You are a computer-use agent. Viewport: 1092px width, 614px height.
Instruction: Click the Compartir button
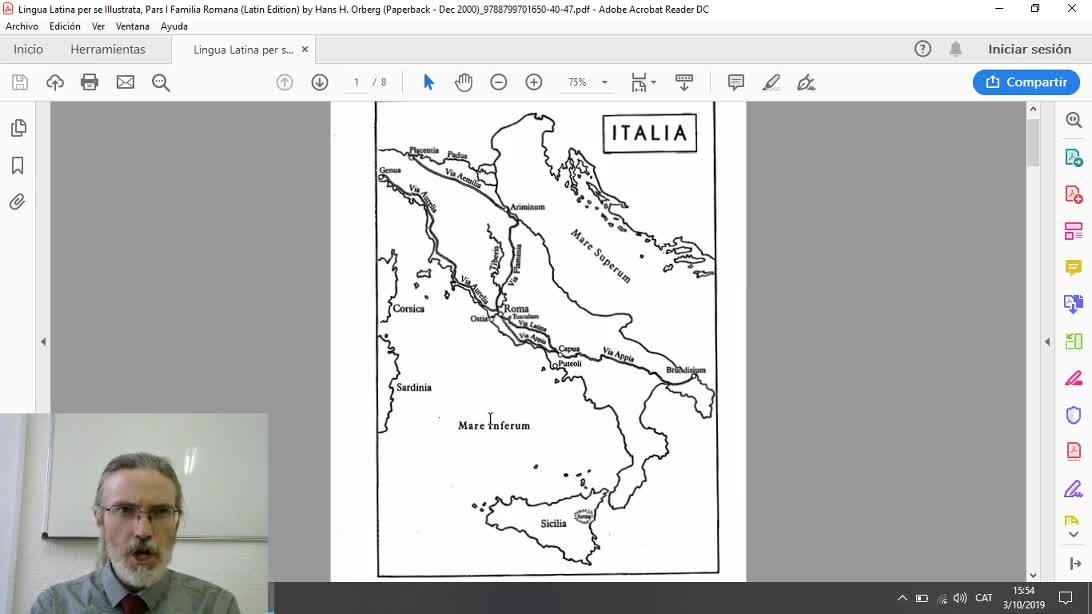(x=1026, y=82)
